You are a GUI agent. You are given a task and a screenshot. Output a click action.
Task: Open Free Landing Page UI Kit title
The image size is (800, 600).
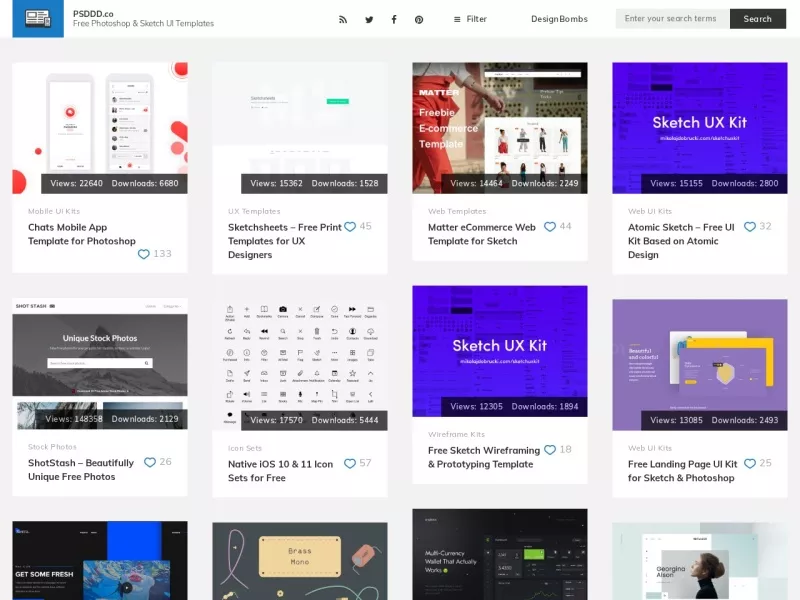pos(682,471)
